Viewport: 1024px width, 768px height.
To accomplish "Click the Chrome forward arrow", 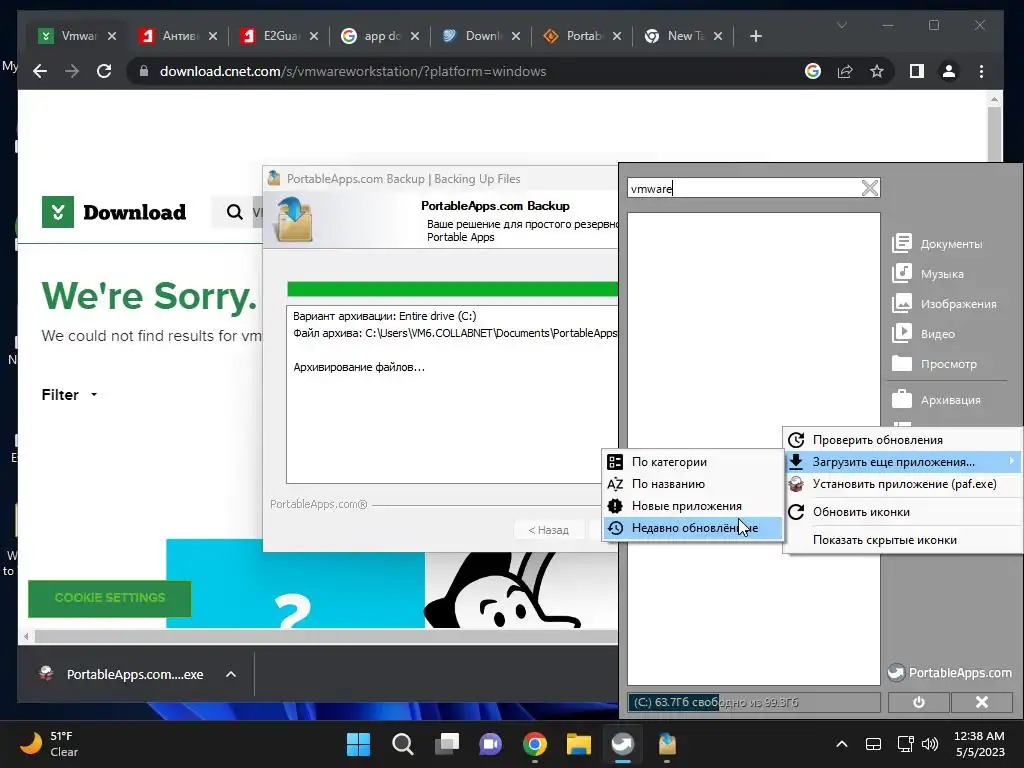I will point(72,71).
